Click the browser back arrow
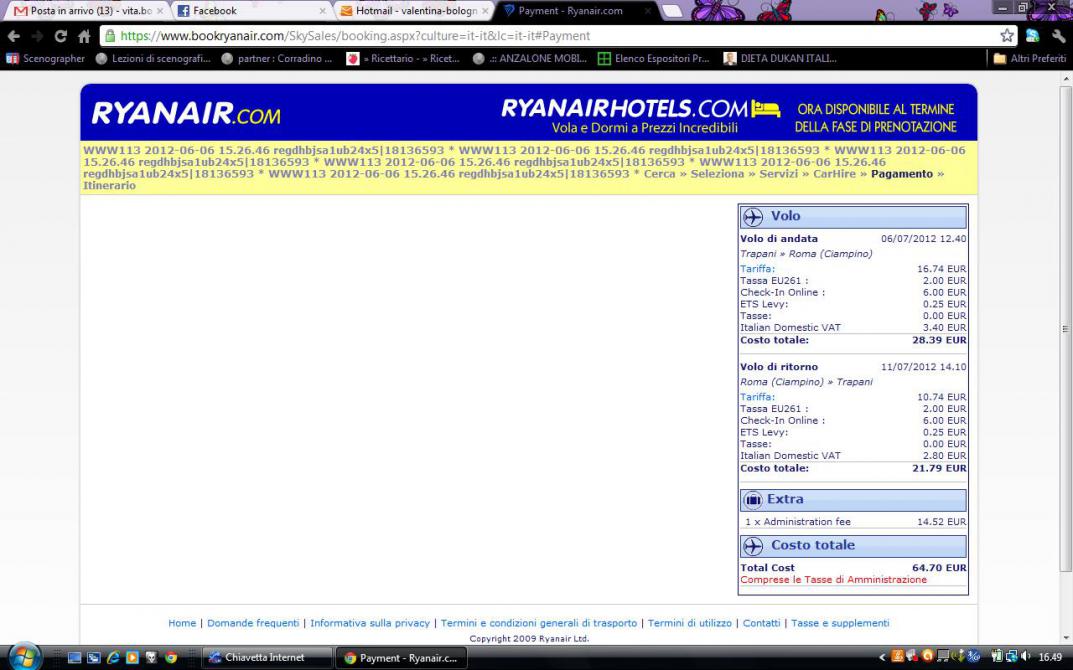1073x670 pixels. (x=13, y=36)
